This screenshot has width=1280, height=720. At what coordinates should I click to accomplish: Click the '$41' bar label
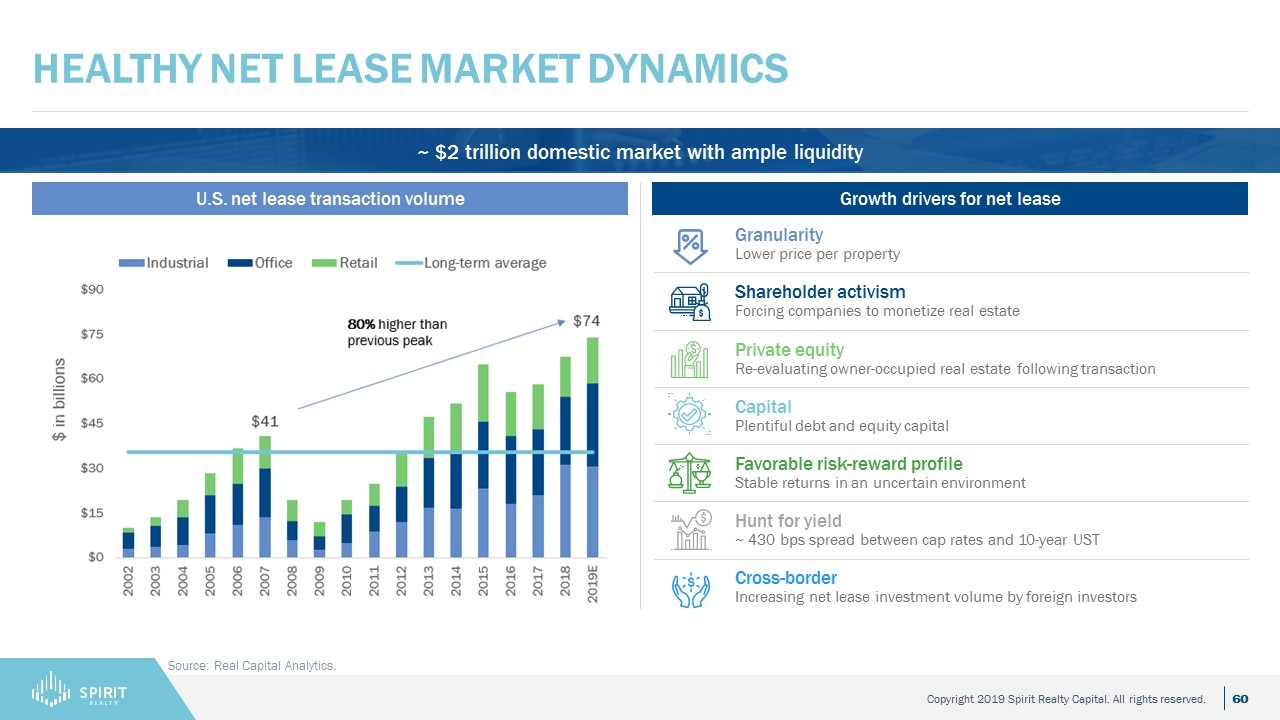(264, 422)
